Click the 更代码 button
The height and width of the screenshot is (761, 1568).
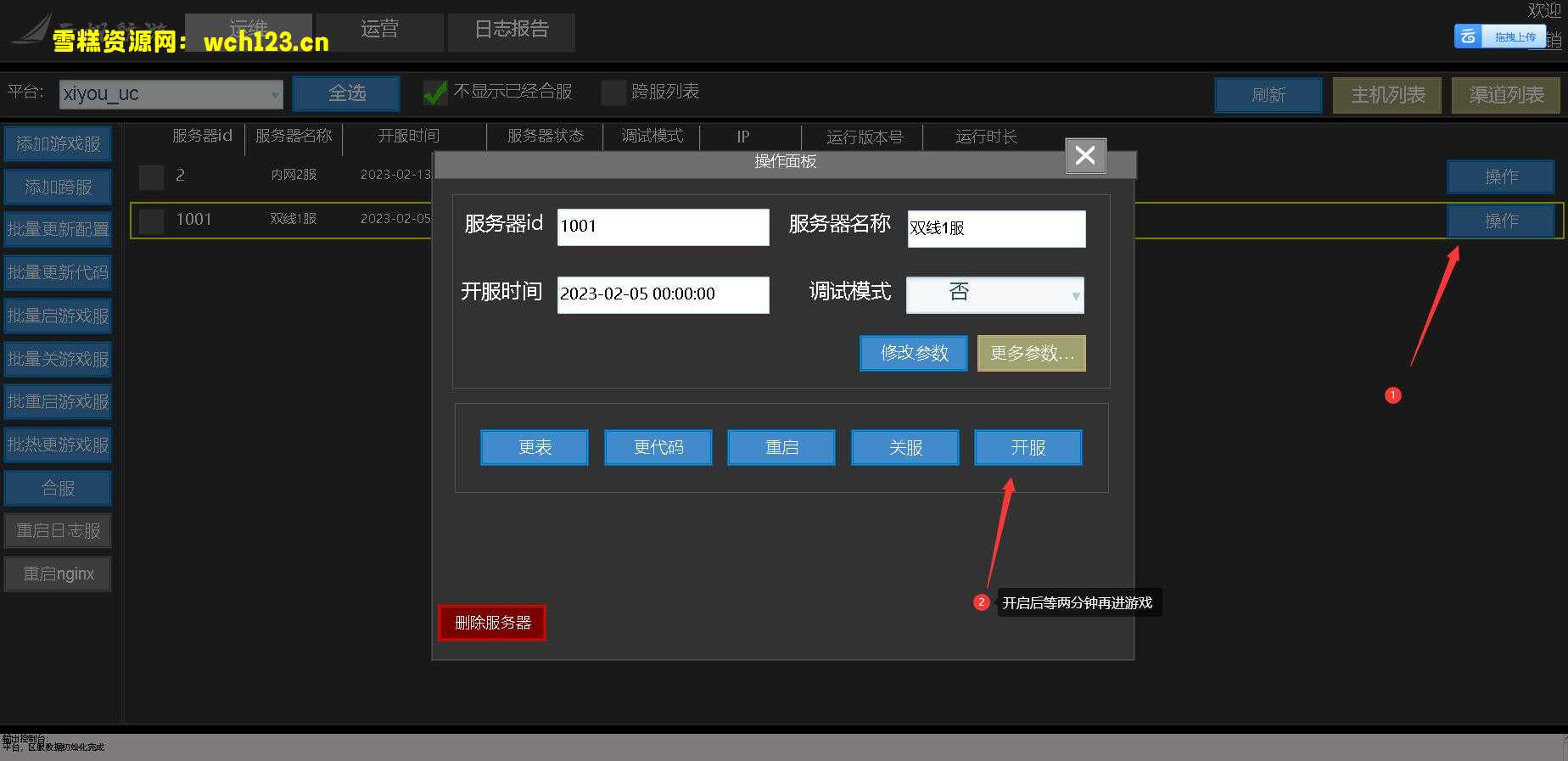(658, 447)
